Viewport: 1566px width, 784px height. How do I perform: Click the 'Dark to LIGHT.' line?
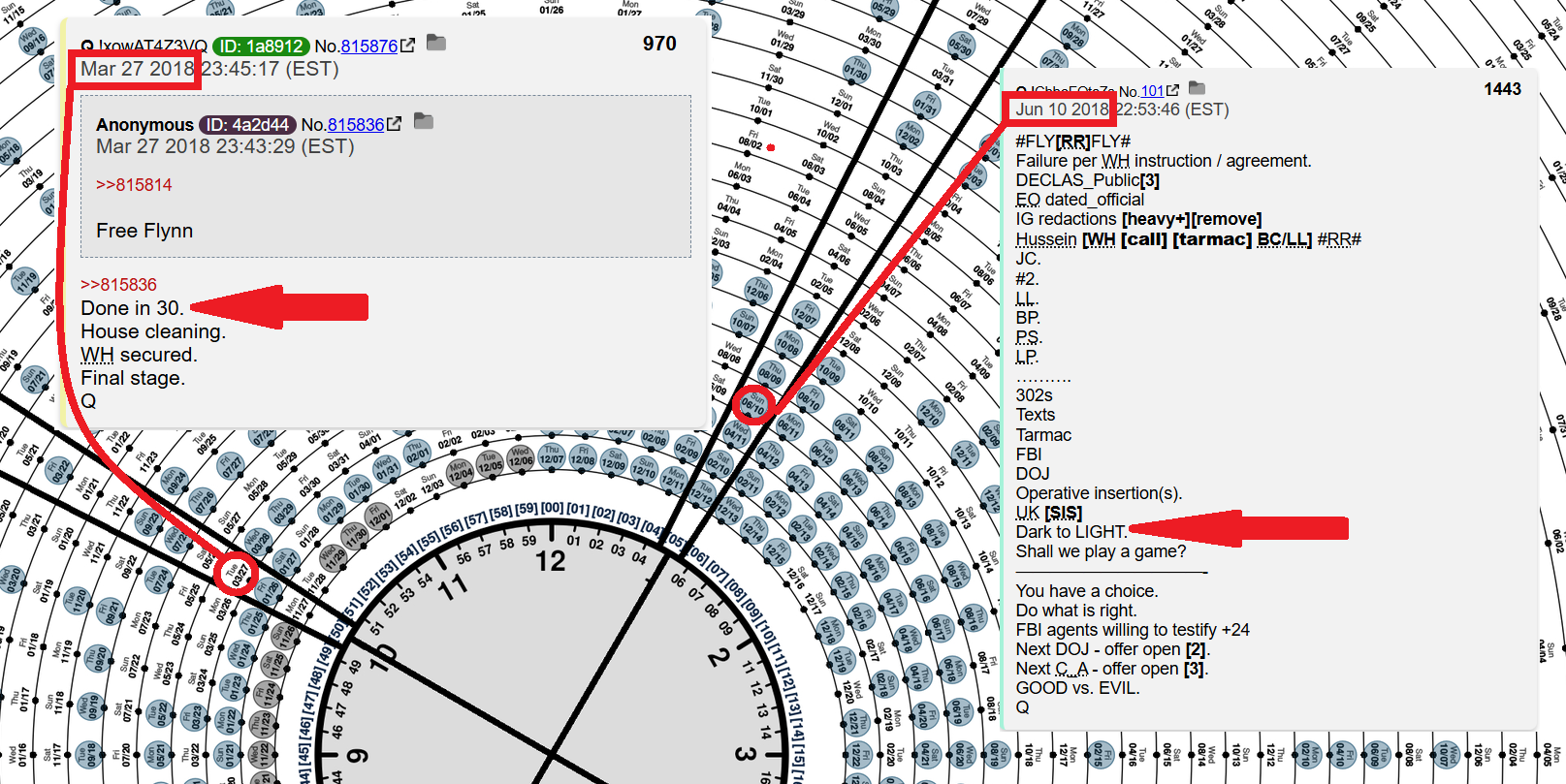[x=1071, y=532]
